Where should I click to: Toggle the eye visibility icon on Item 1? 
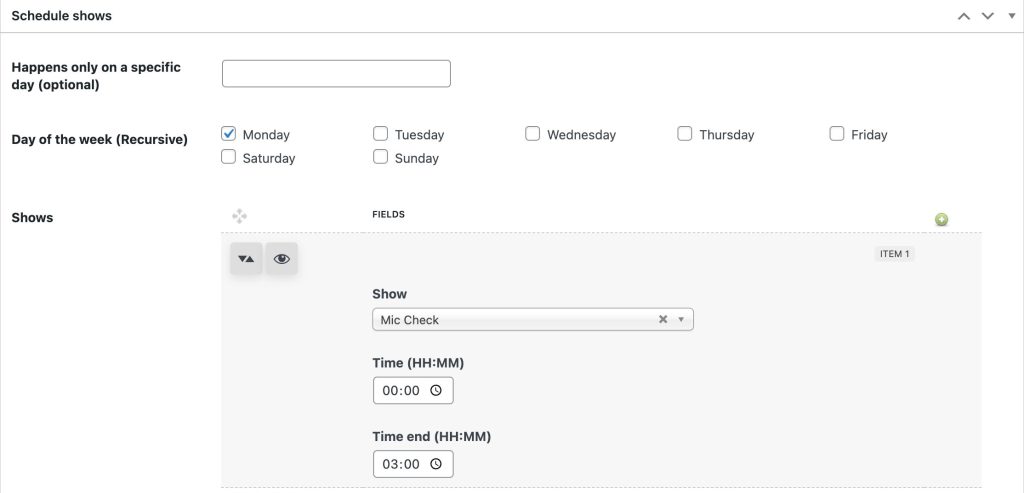click(282, 258)
